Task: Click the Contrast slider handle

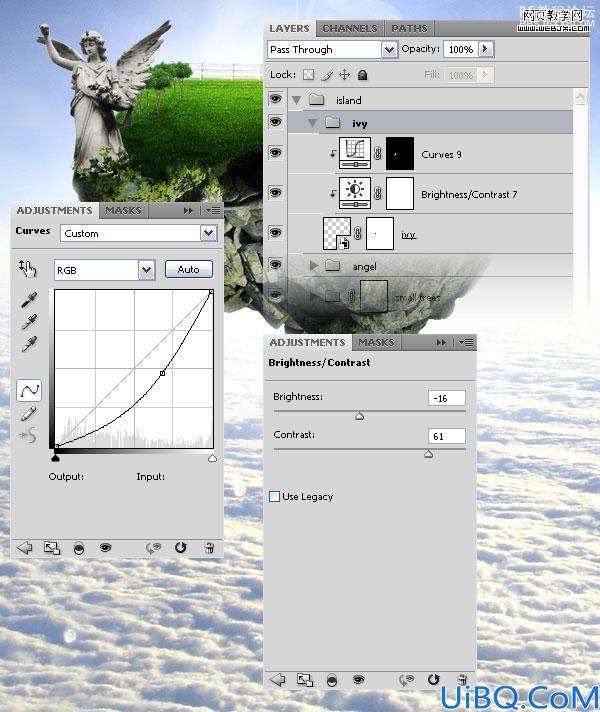Action: pos(428,454)
